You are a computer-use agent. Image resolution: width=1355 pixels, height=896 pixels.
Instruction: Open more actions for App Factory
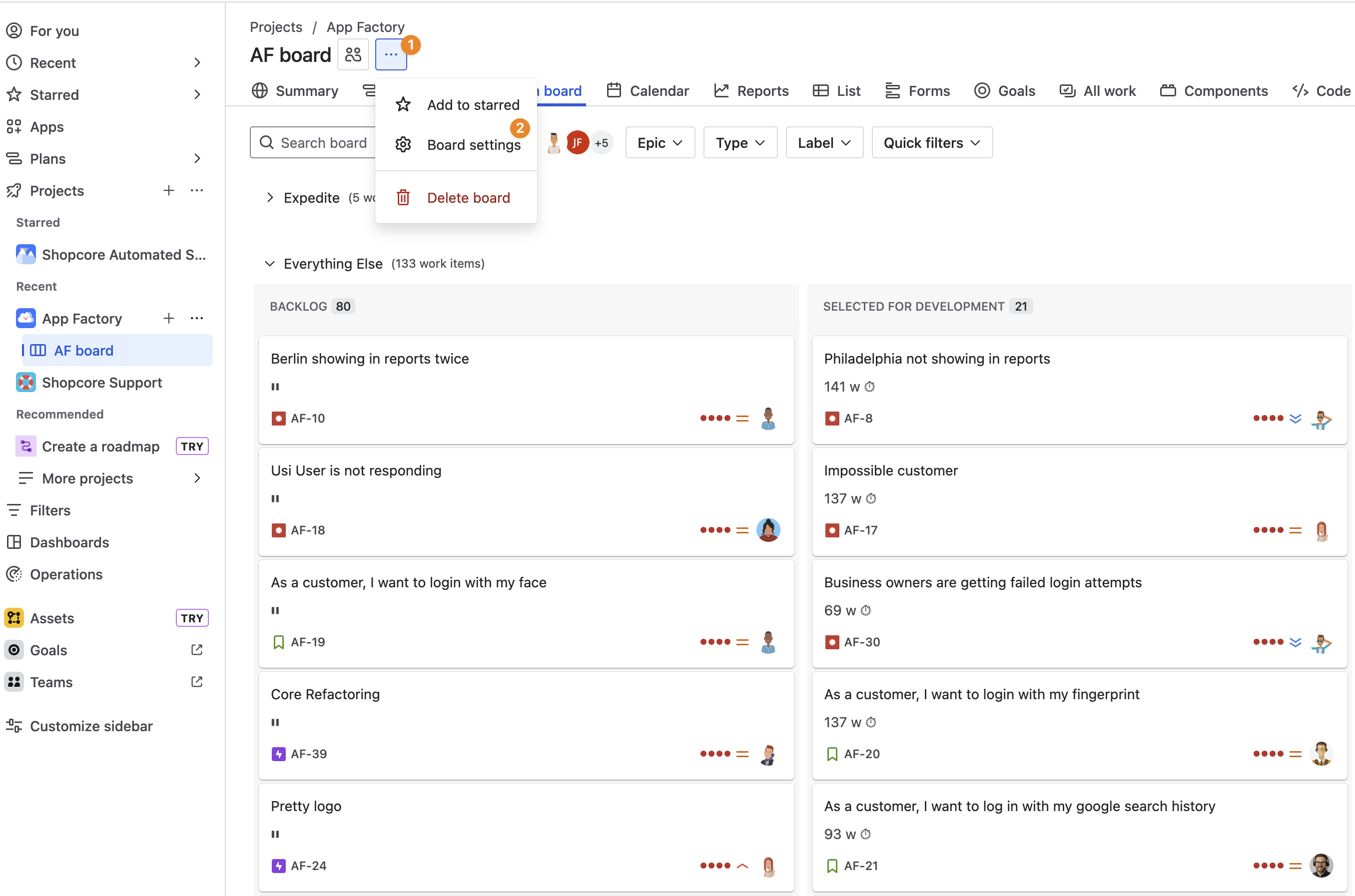pyautogui.click(x=197, y=318)
